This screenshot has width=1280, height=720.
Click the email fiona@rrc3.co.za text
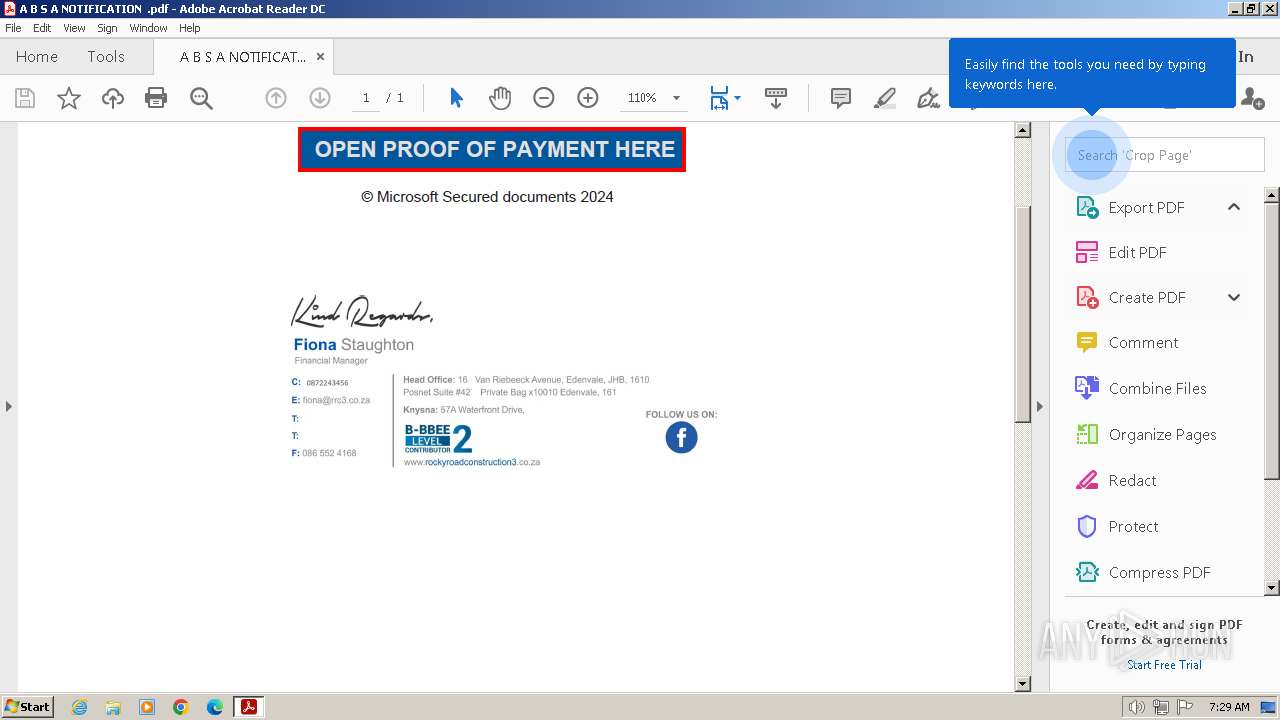tap(336, 400)
